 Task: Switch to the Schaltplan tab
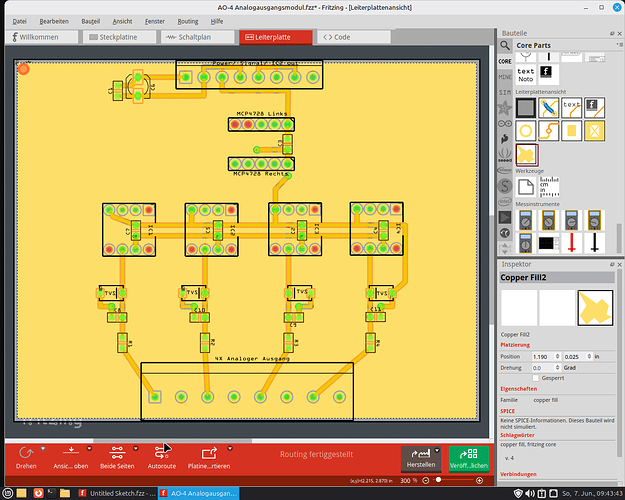(197, 37)
